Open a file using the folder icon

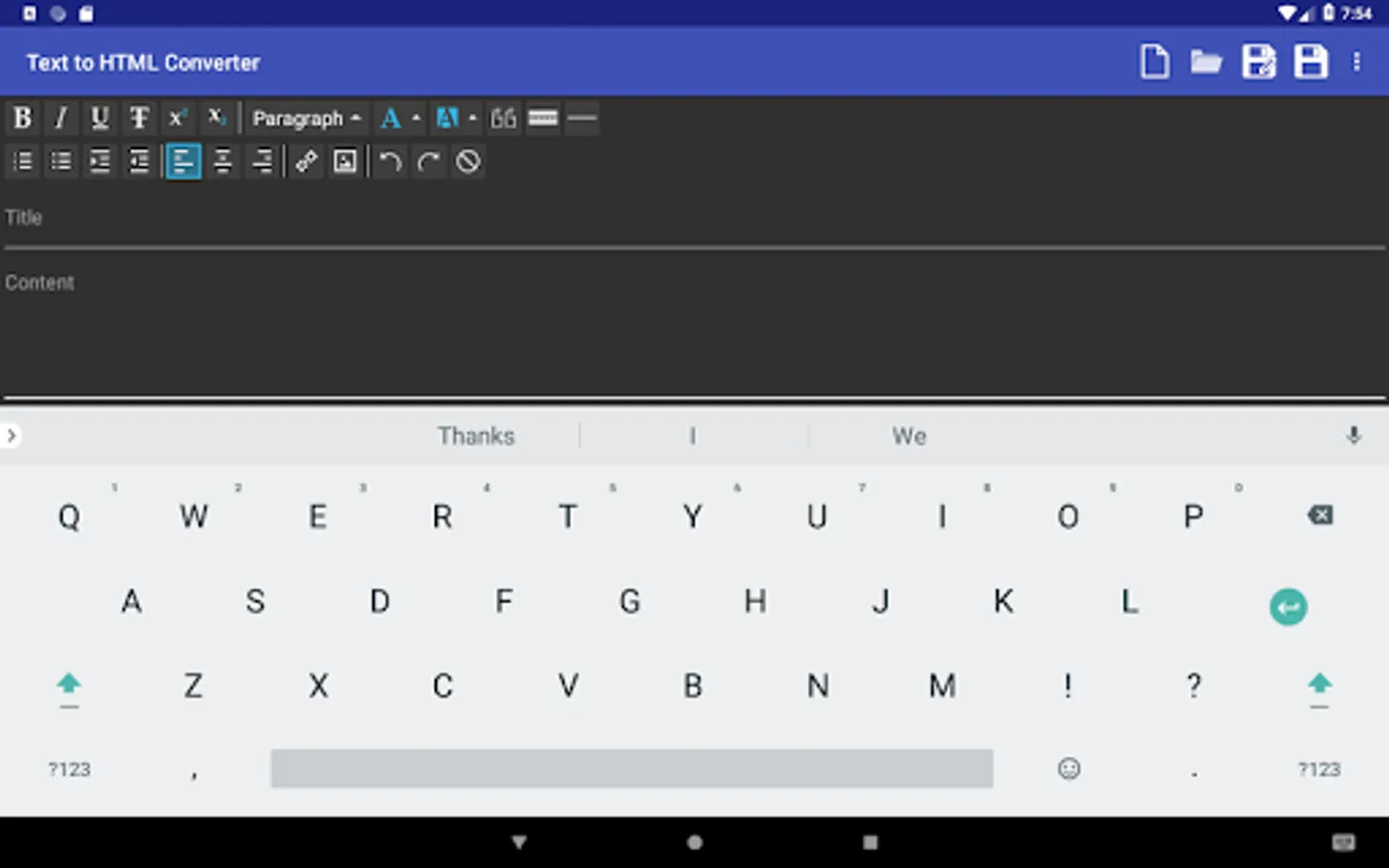(1206, 62)
